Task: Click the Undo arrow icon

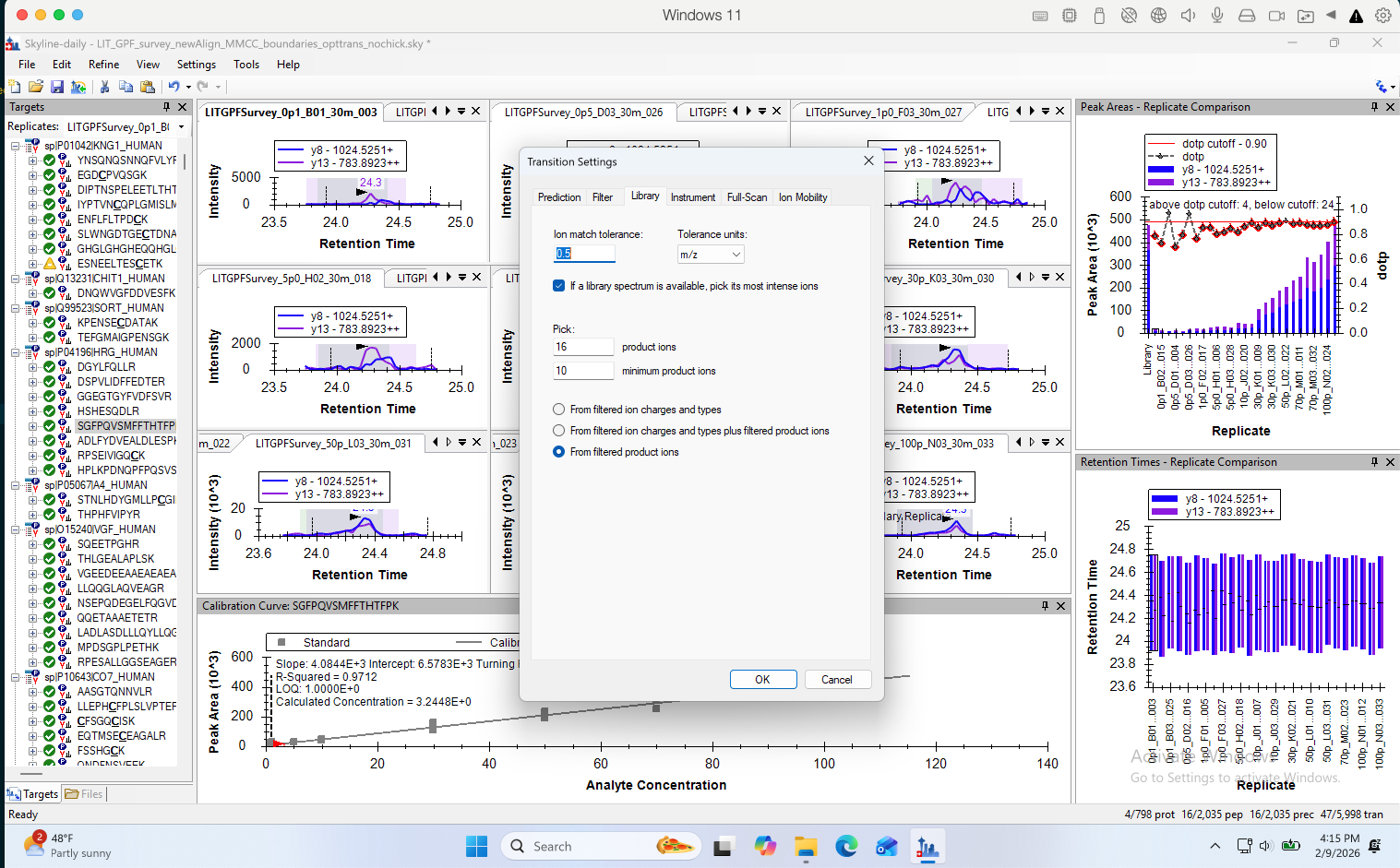Action: (x=174, y=87)
